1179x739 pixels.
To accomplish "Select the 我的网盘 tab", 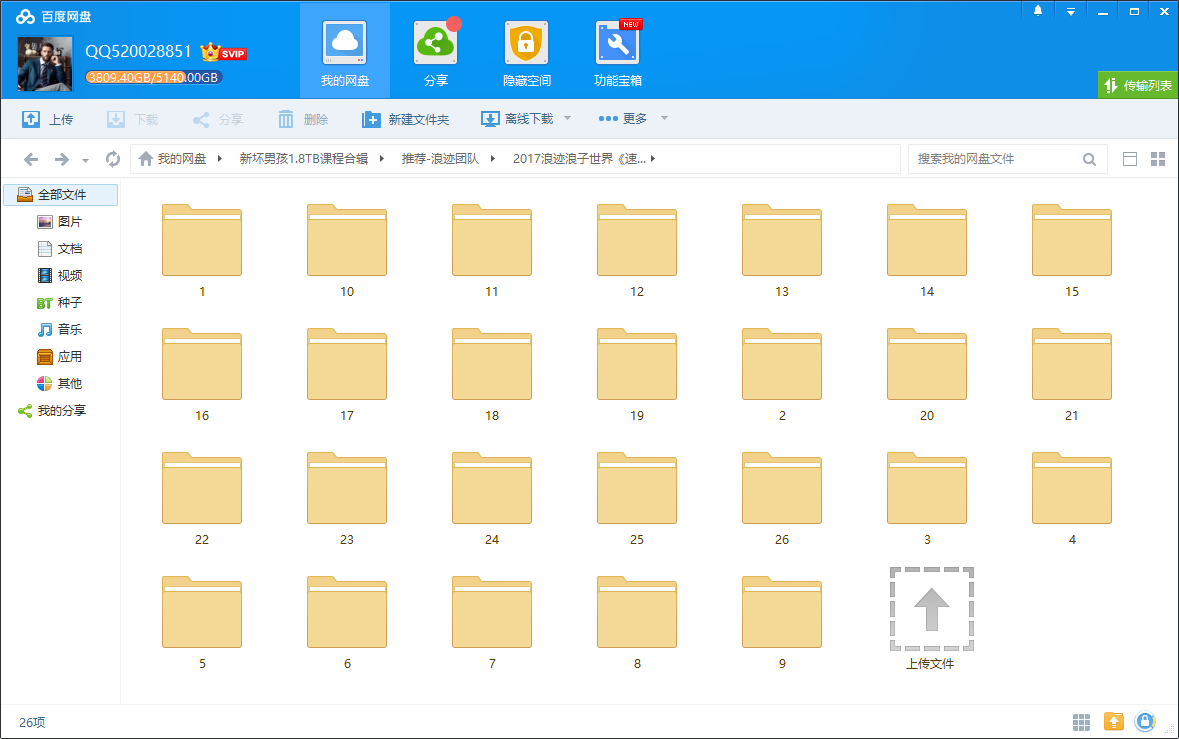I will tap(345, 50).
